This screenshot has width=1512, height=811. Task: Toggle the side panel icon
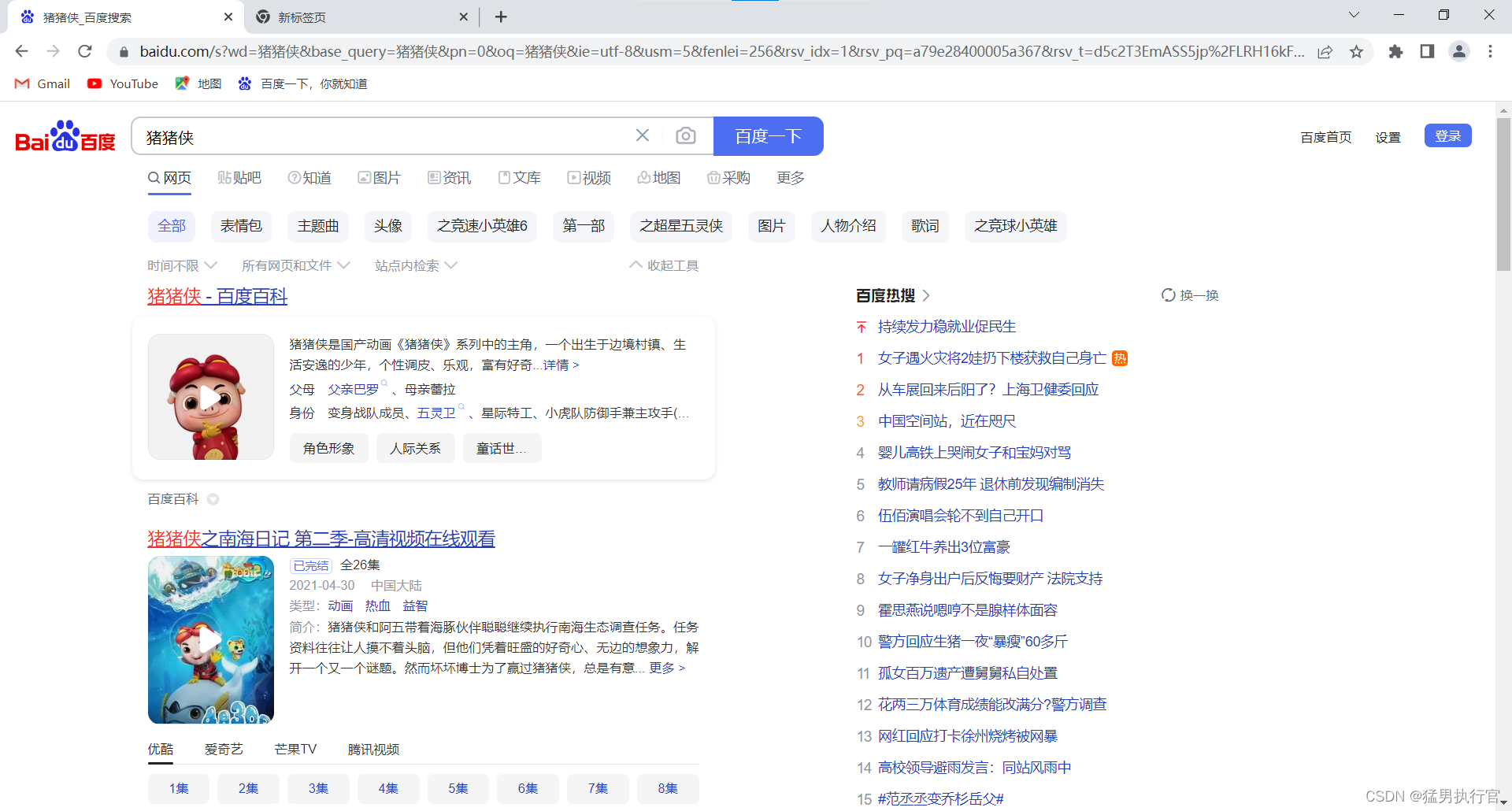tap(1427, 51)
